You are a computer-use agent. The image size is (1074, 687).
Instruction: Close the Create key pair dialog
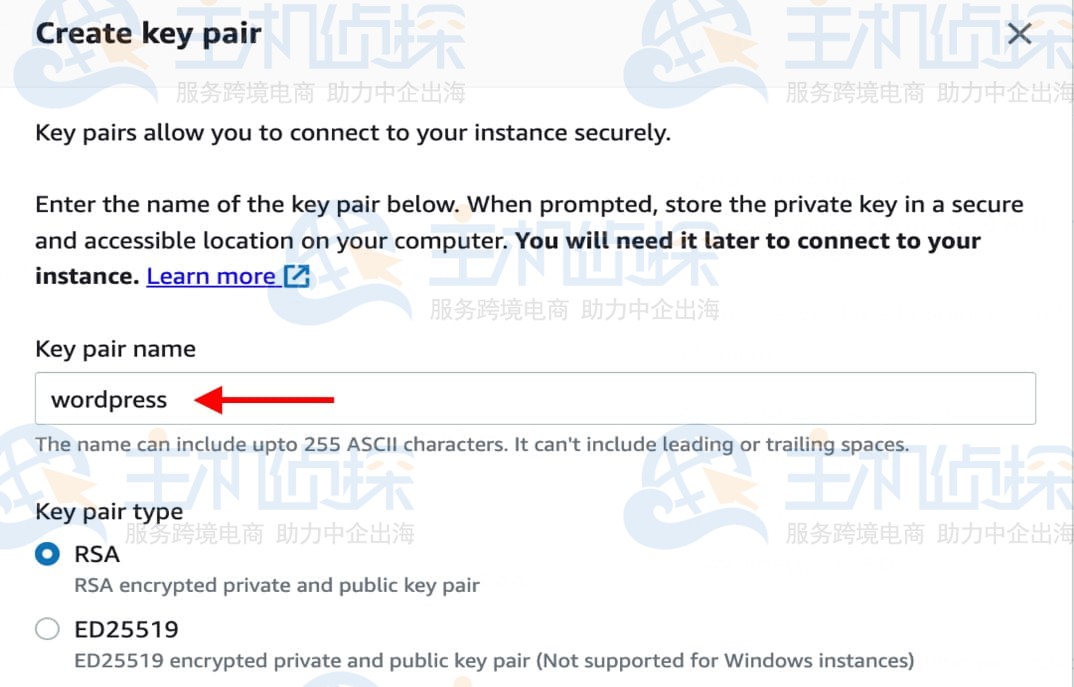1019,34
